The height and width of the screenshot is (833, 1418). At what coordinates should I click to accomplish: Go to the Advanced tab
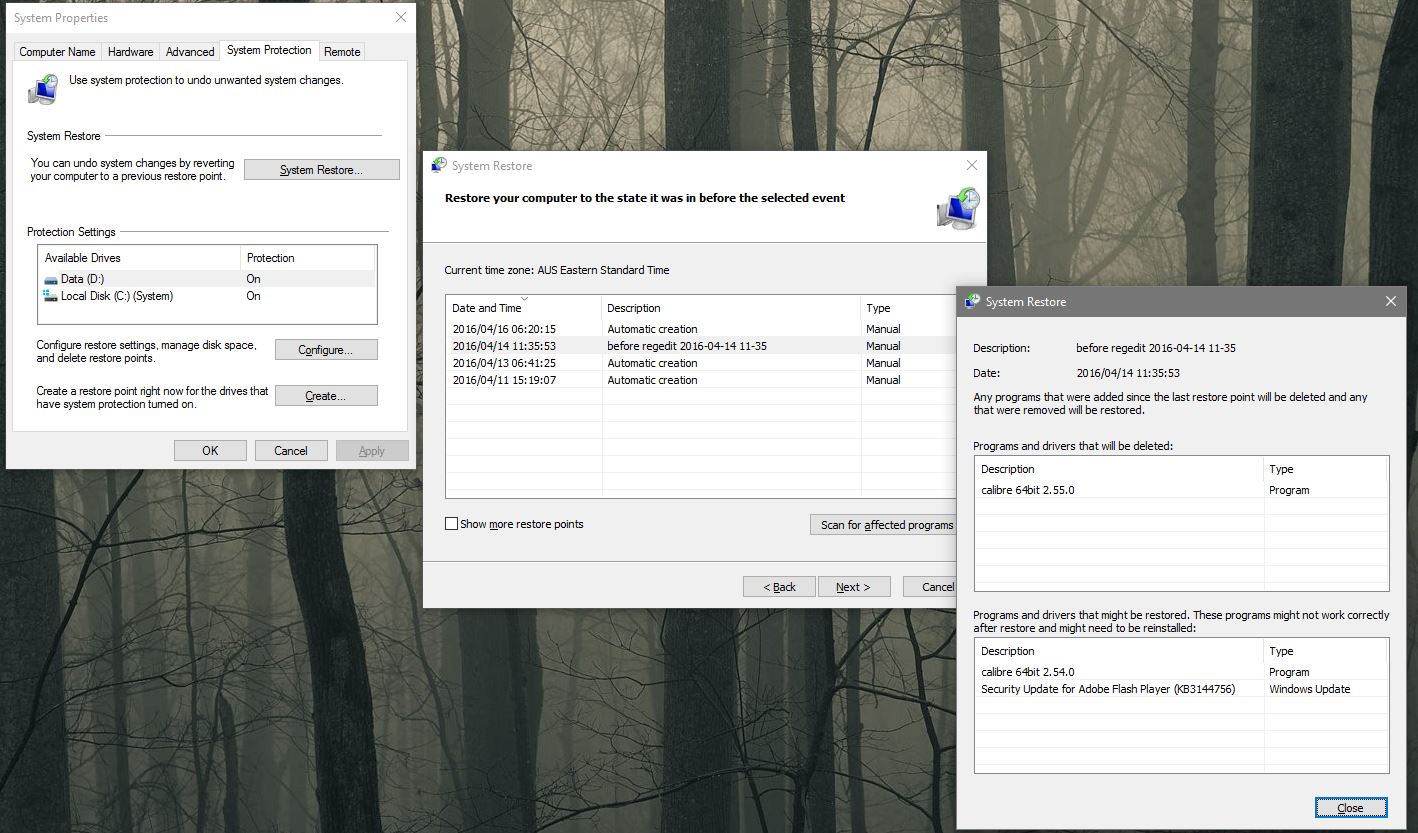pos(190,52)
